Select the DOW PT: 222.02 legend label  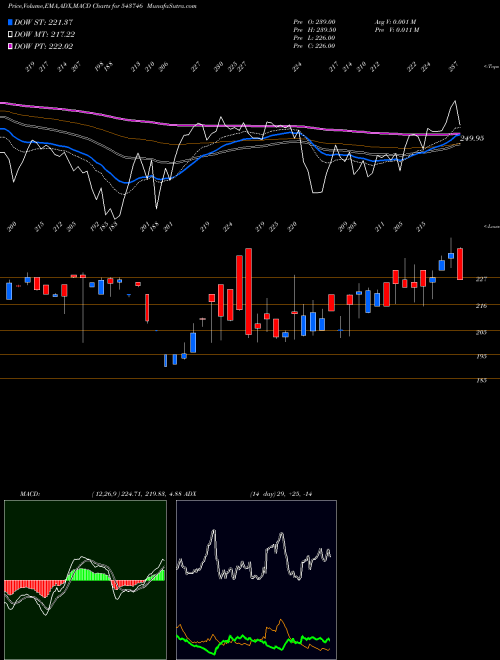[x=44, y=46]
